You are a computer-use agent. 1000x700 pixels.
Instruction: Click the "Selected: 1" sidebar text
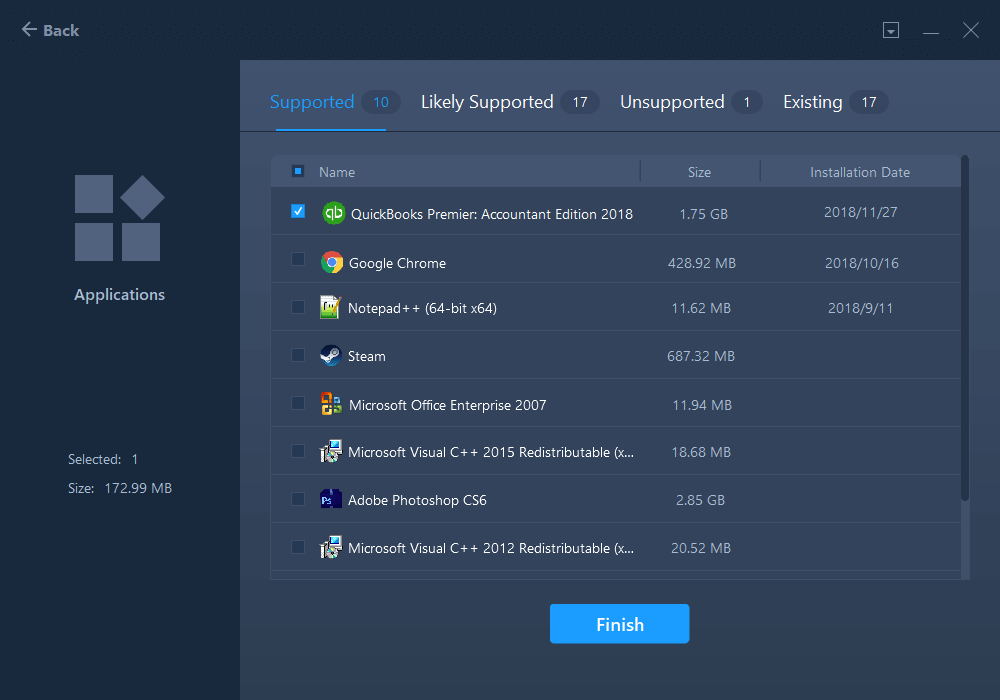[x=103, y=459]
